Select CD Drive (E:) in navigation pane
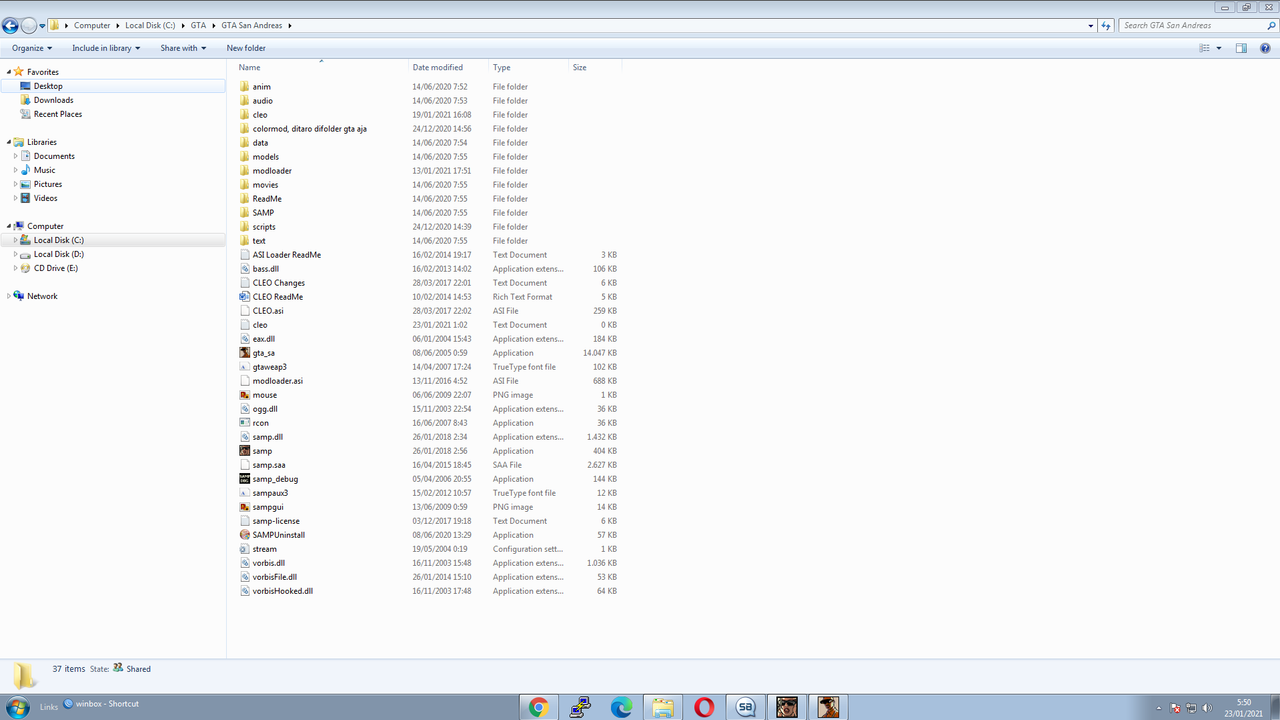 (56, 268)
